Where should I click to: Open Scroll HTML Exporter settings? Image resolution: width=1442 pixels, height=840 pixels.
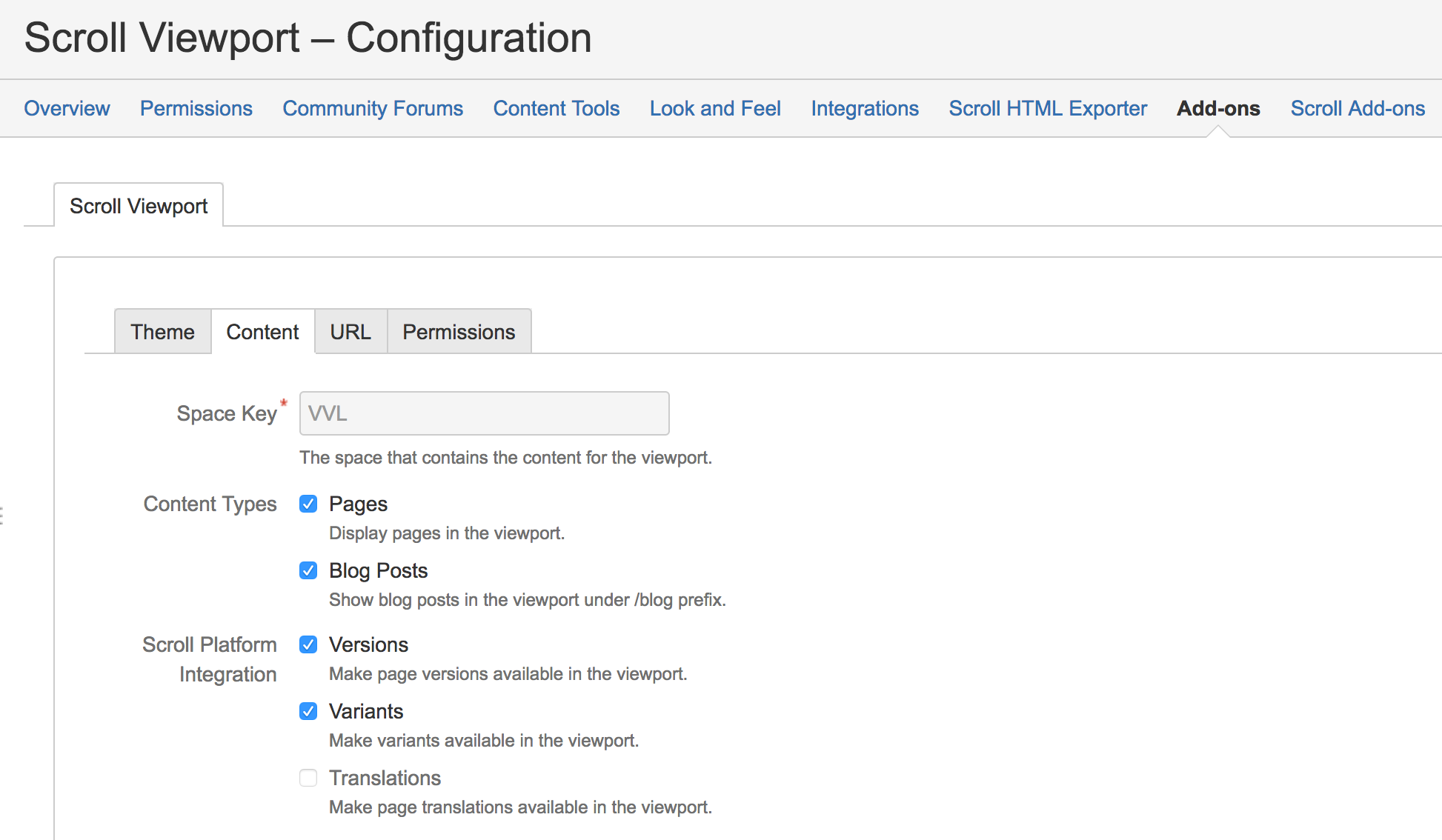click(x=1047, y=108)
